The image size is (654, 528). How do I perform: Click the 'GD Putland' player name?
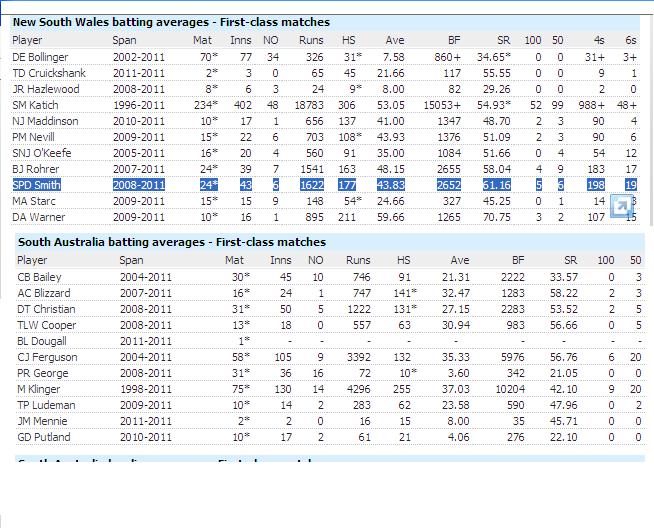tap(44, 437)
